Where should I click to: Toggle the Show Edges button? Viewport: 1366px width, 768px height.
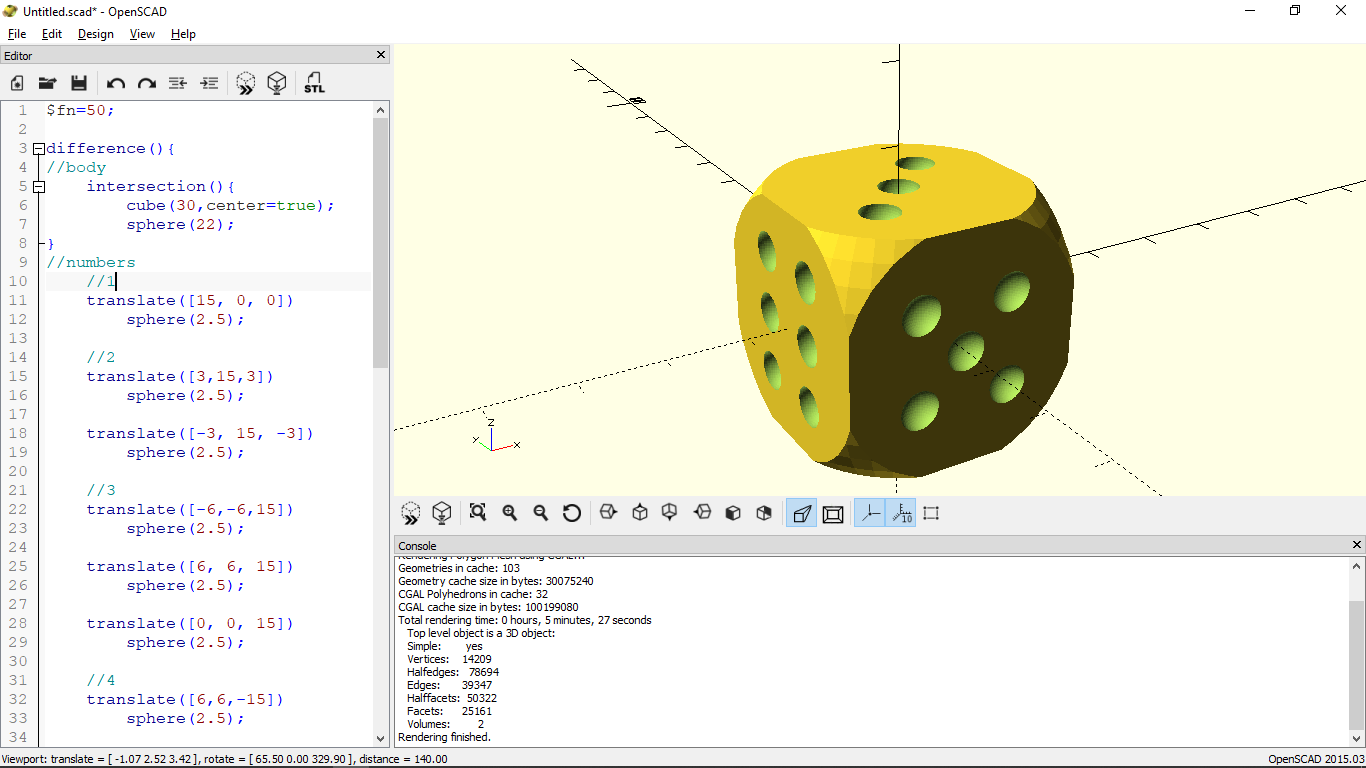932,513
